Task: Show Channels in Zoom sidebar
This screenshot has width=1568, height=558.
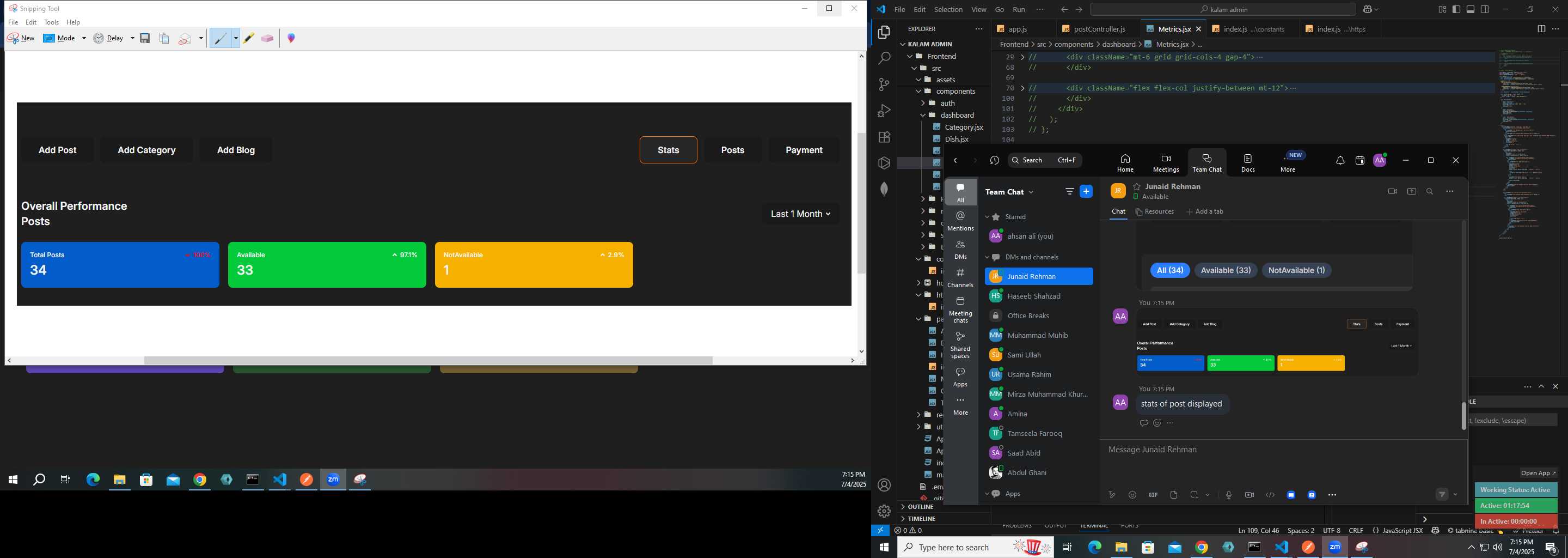Action: tap(960, 278)
